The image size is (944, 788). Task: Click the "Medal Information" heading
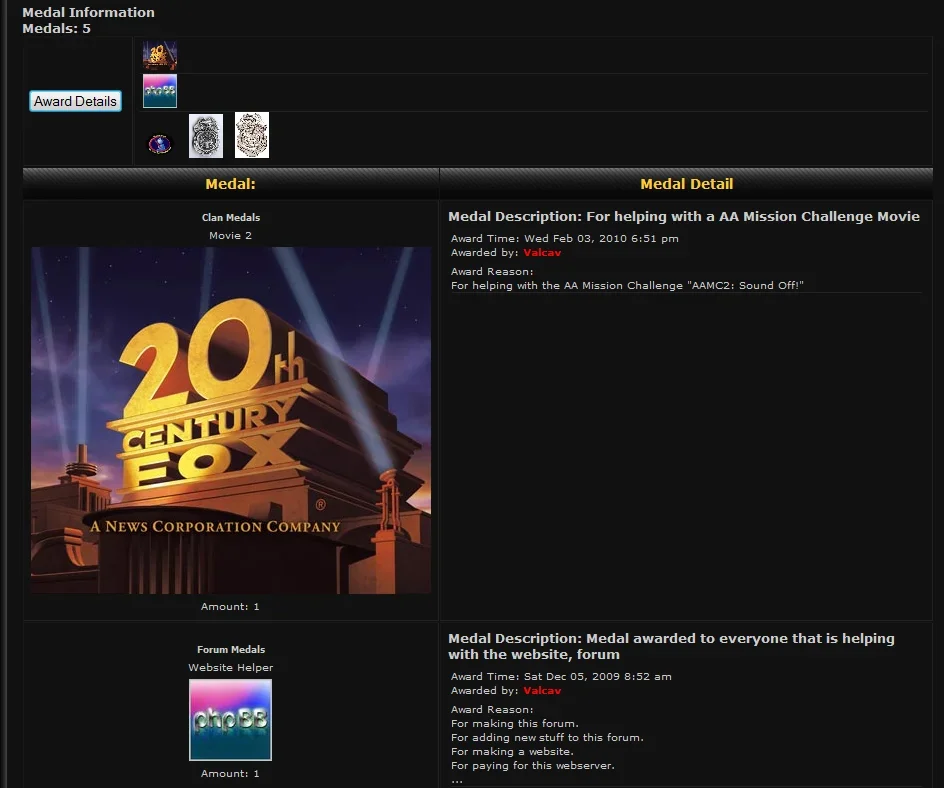[x=88, y=12]
